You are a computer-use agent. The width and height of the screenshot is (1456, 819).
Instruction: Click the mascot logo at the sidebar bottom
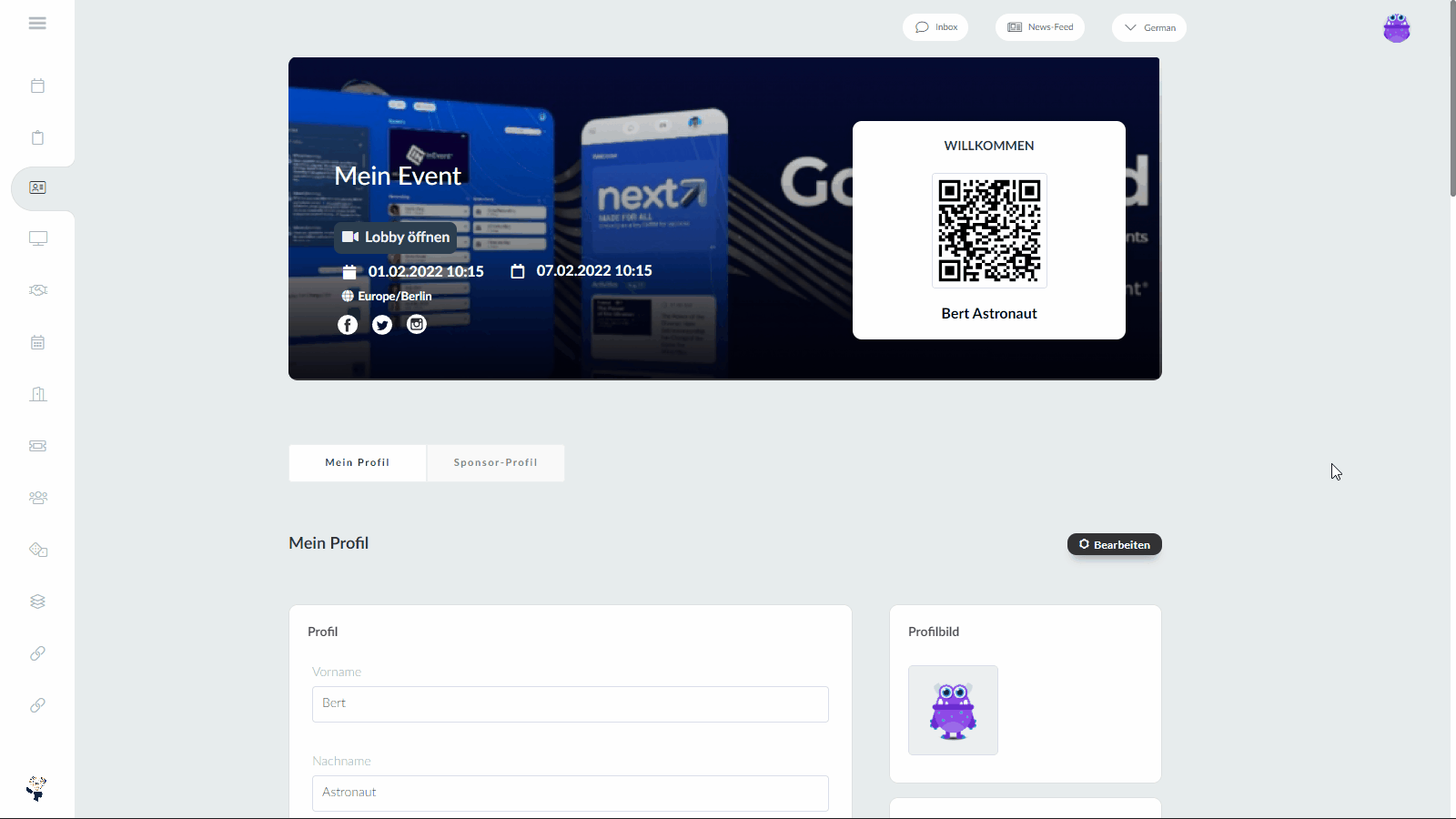(36, 788)
